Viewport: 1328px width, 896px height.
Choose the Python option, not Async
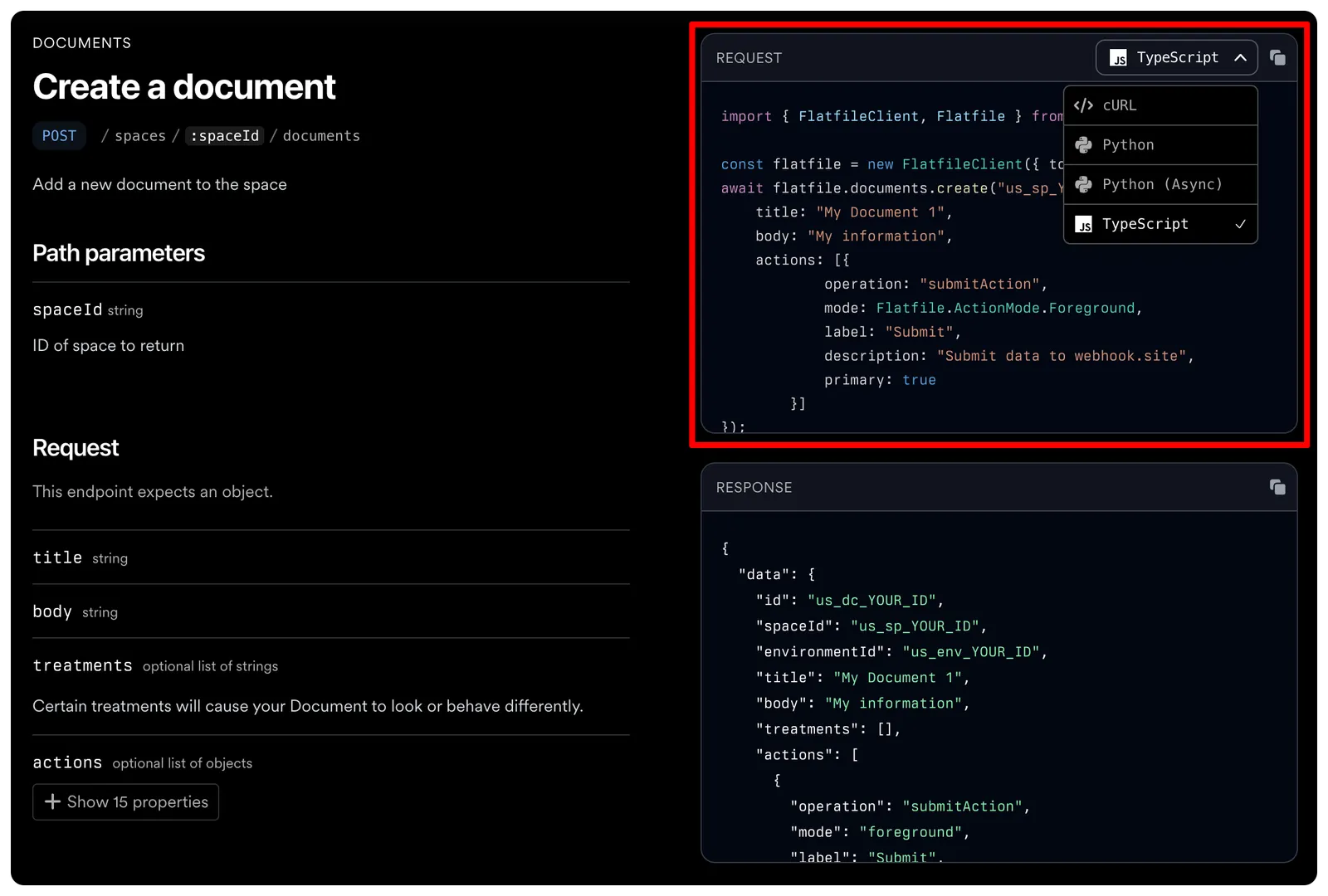click(x=1160, y=145)
